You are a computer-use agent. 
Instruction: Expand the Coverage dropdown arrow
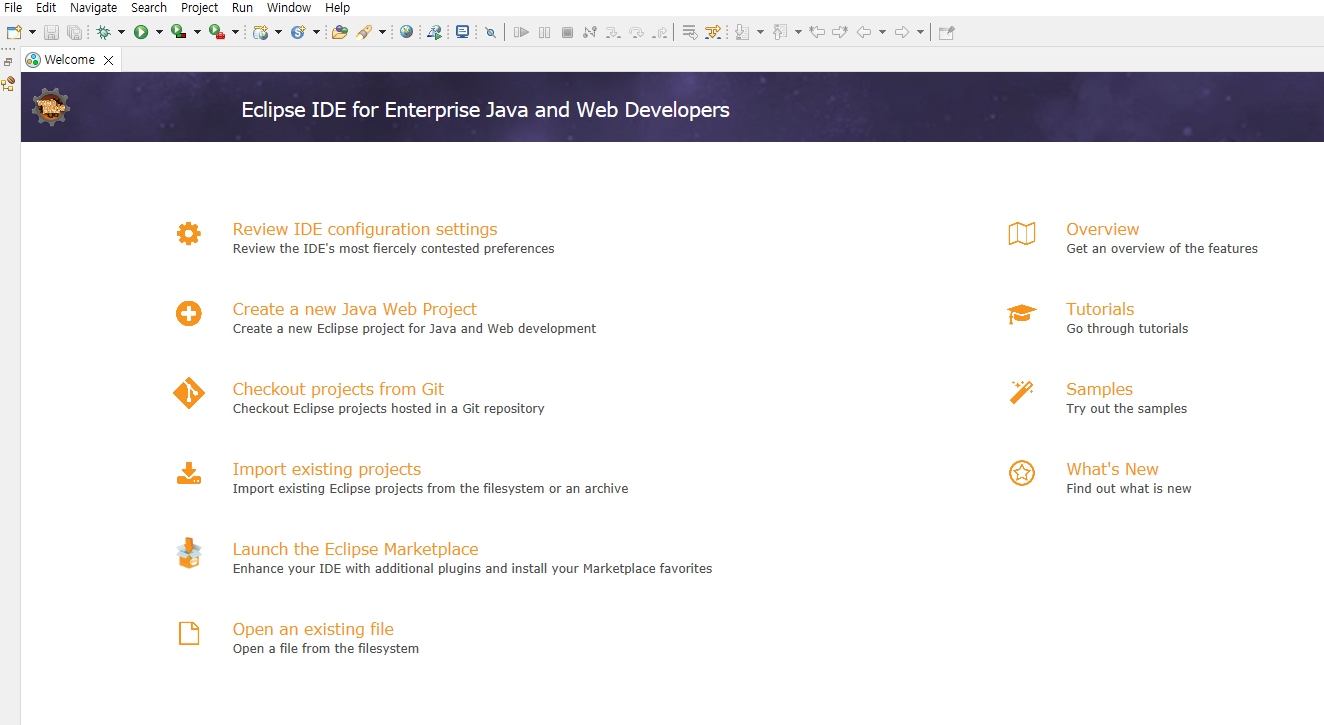(x=197, y=32)
